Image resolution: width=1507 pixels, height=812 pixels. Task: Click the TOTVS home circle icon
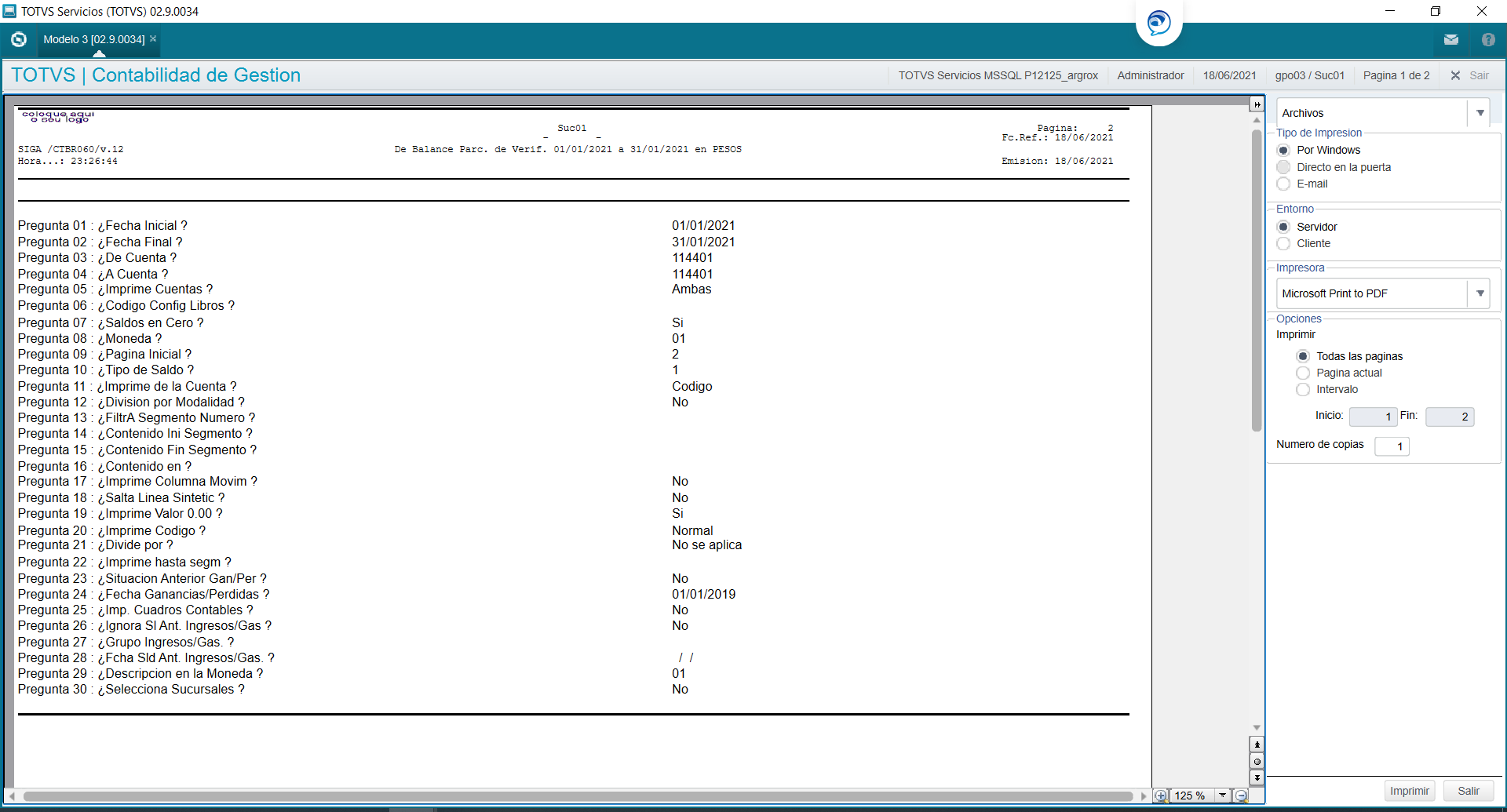point(19,39)
